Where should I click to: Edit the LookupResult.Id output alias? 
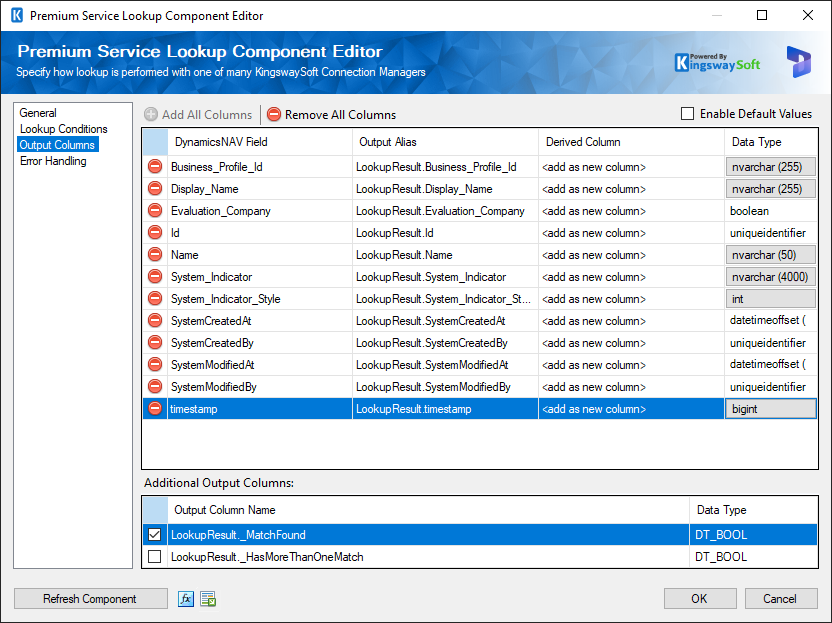click(445, 232)
